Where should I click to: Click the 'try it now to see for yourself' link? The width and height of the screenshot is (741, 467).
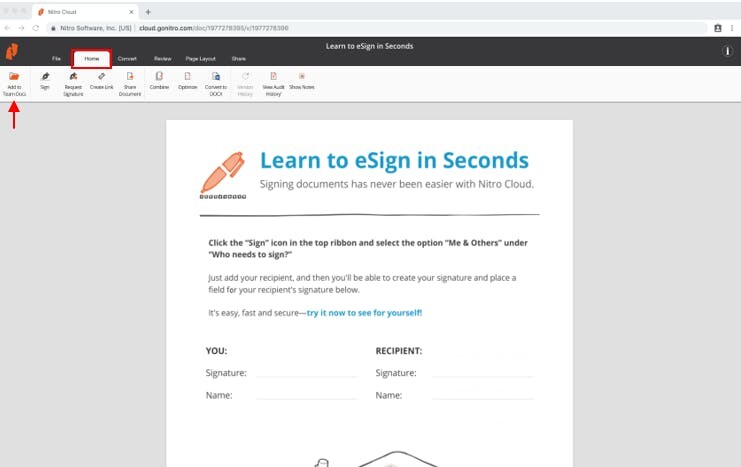tap(364, 313)
